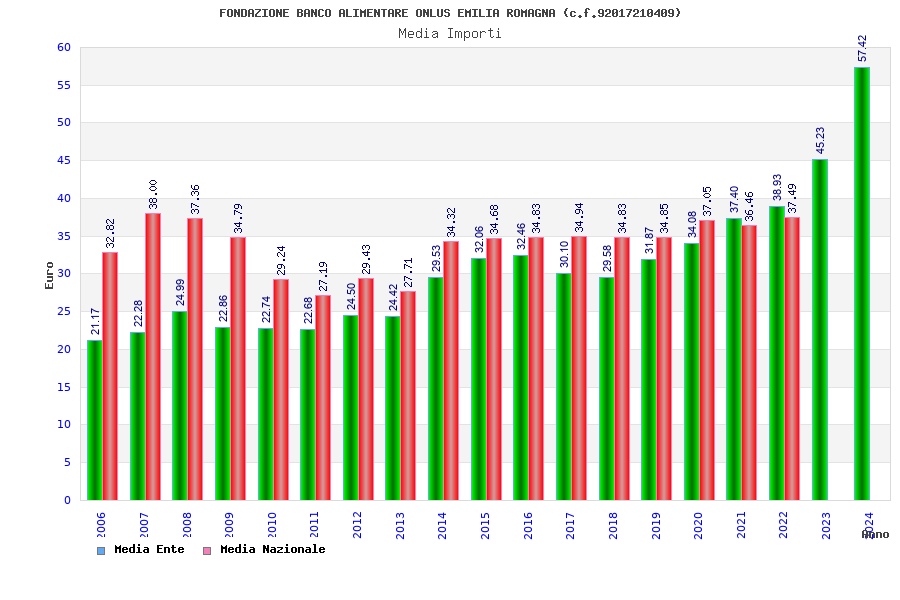Image resolution: width=900 pixels, height=600 pixels.
Task: Click the 29.24 value label
Action: [x=281, y=260]
